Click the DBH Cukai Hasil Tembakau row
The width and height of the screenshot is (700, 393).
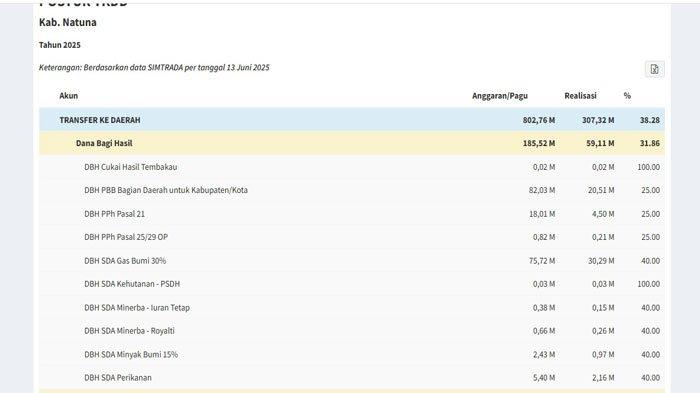(x=352, y=167)
